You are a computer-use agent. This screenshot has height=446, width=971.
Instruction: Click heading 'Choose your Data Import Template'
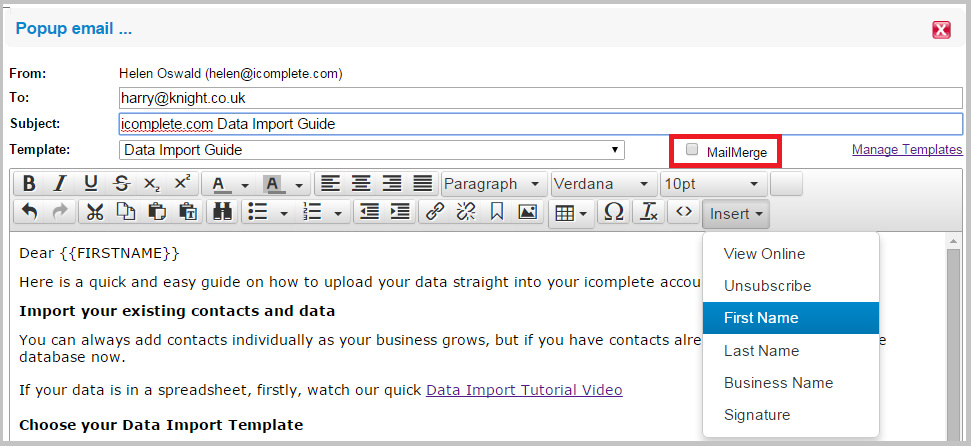point(161,426)
